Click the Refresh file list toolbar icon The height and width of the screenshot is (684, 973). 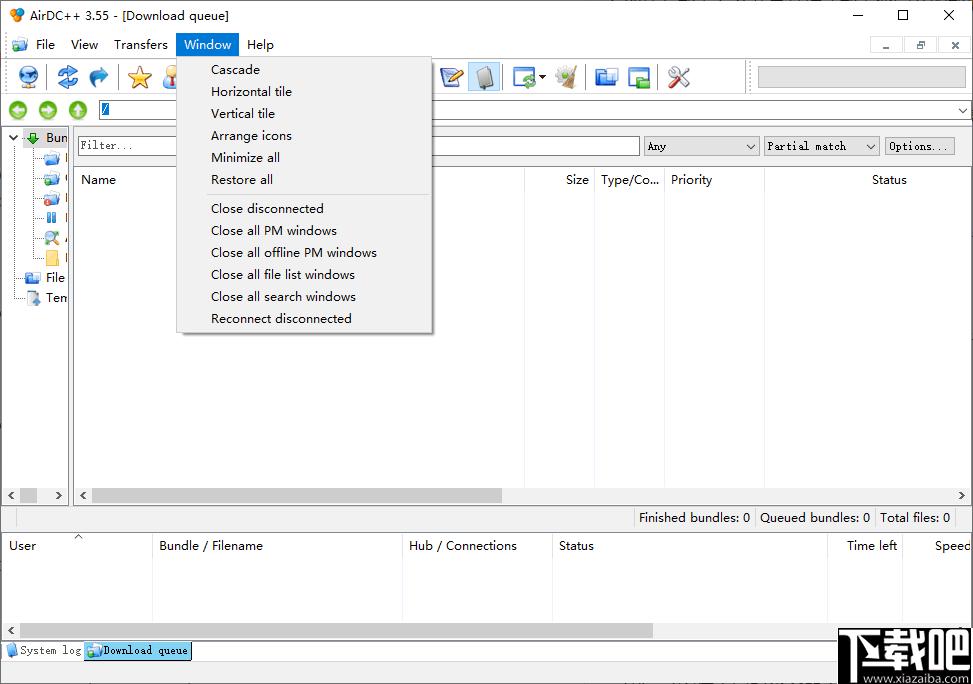[524, 77]
